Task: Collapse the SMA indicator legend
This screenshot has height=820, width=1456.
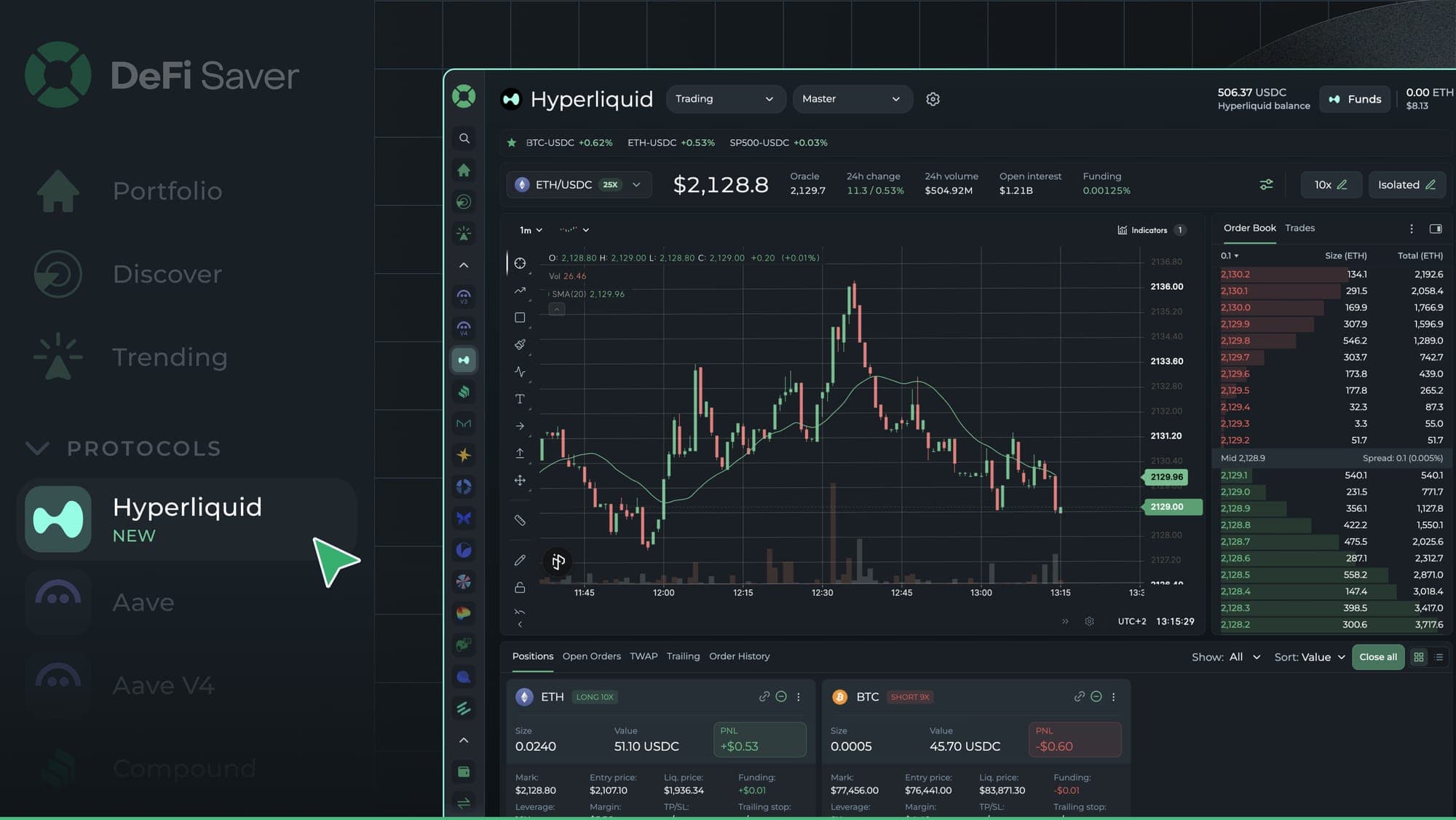Action: point(556,309)
